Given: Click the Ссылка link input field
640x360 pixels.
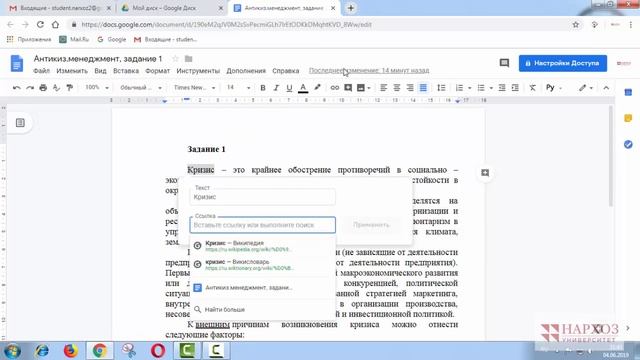Looking at the screenshot, I should tap(262, 225).
